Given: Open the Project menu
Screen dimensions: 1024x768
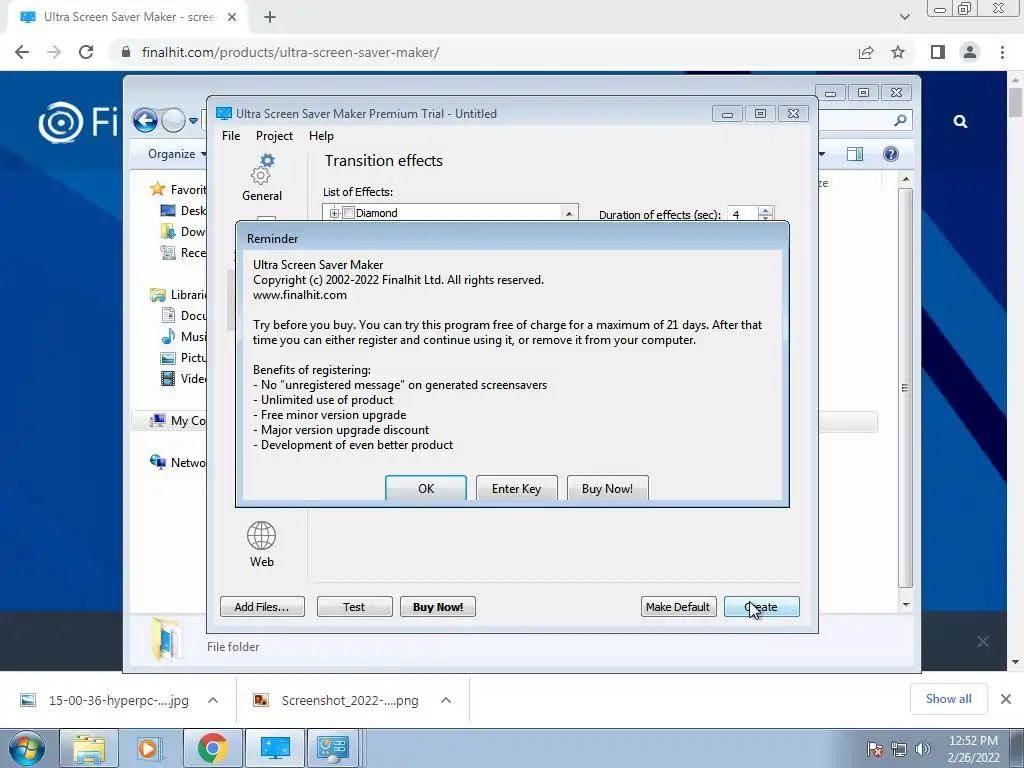Looking at the screenshot, I should pyautogui.click(x=274, y=136).
